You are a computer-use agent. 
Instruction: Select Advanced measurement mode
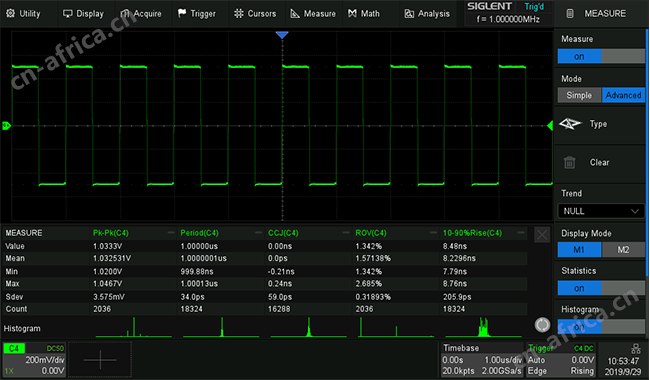(623, 95)
